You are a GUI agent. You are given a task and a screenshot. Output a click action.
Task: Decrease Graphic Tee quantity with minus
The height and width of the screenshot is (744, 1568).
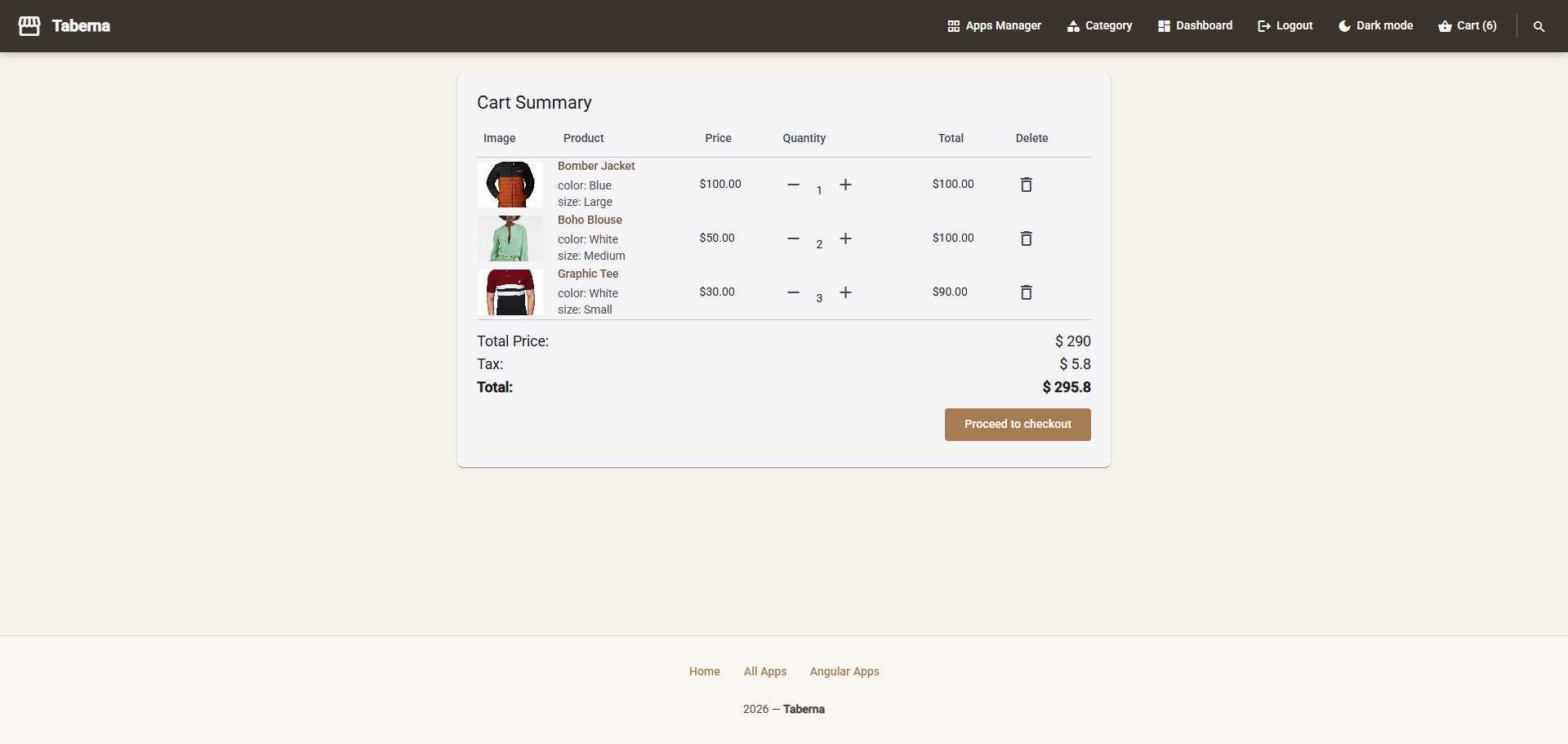click(793, 292)
